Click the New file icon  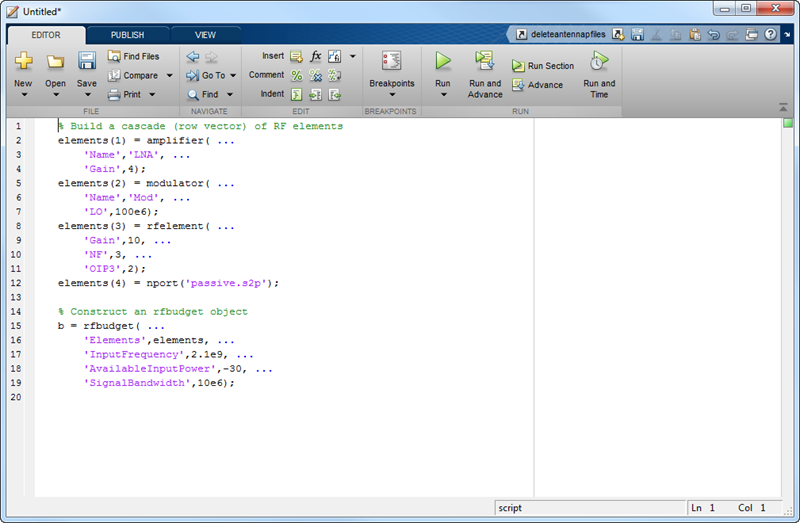pos(23,62)
